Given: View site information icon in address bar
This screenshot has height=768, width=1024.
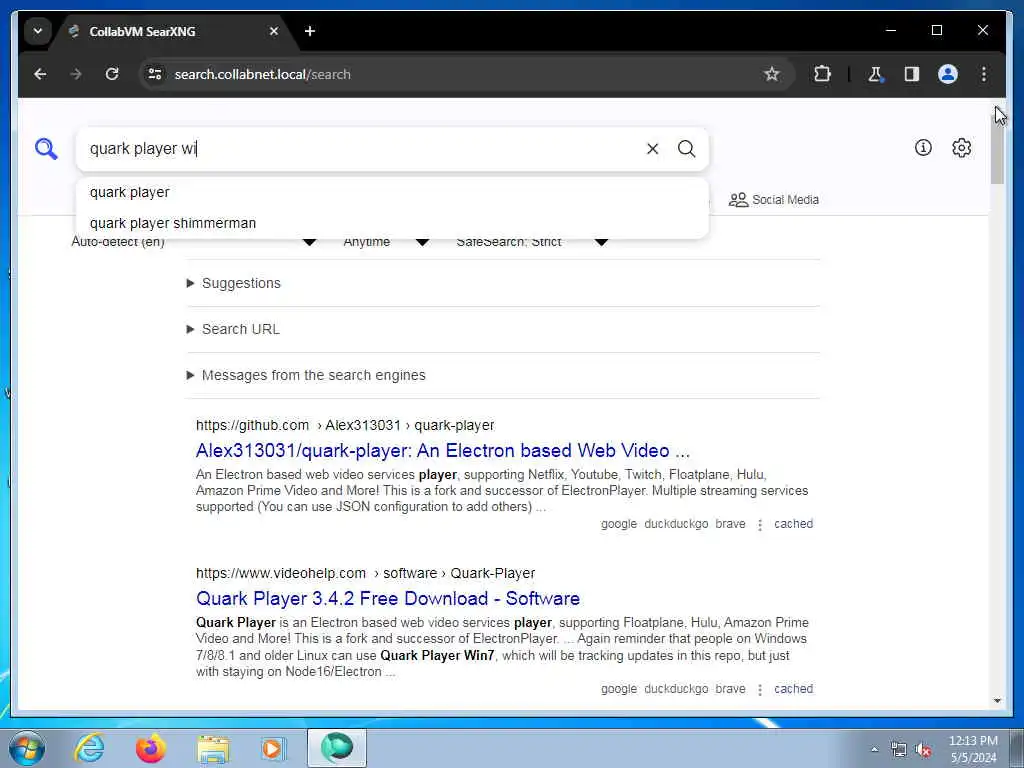Looking at the screenshot, I should coord(155,74).
